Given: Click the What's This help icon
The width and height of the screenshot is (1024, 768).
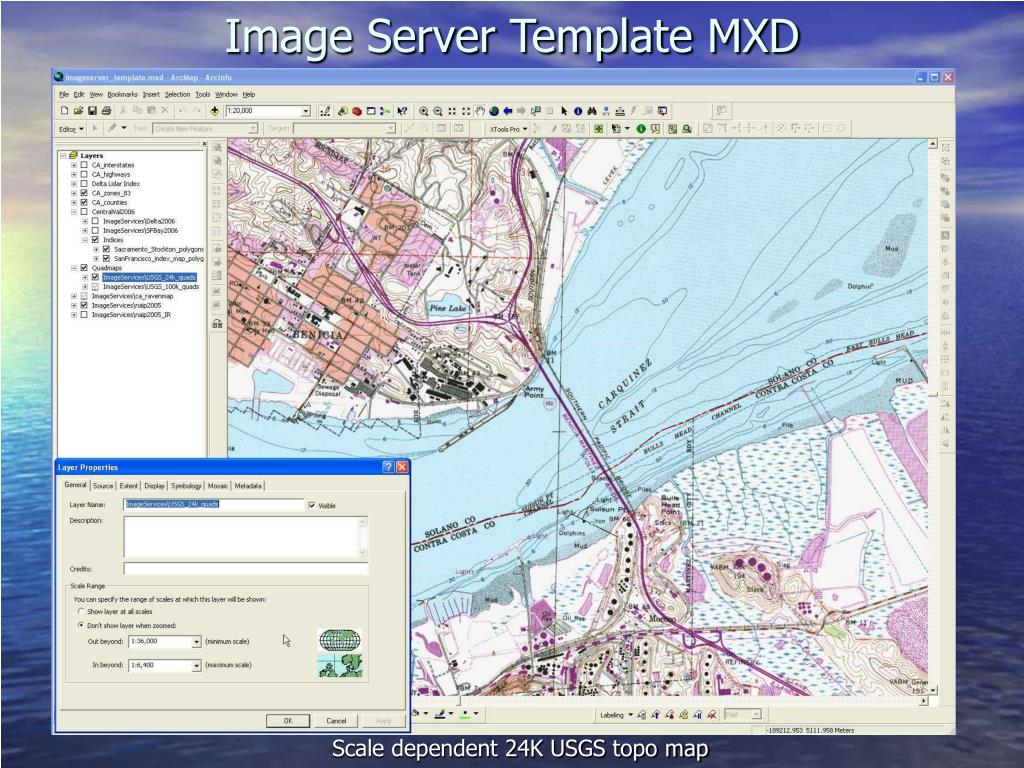Looking at the screenshot, I should (x=402, y=111).
